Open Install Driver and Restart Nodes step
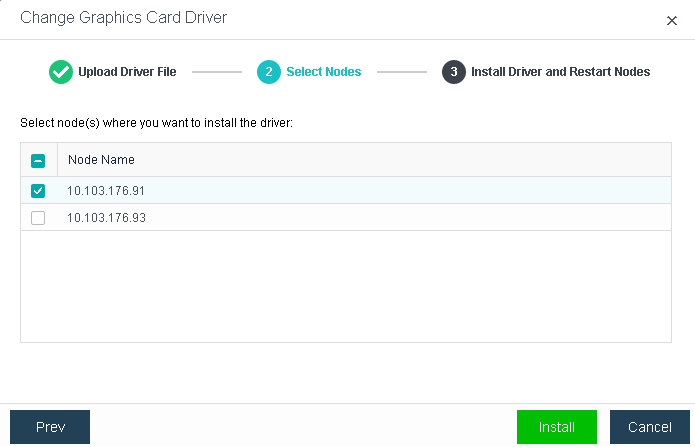The width and height of the screenshot is (695, 447). tap(560, 72)
